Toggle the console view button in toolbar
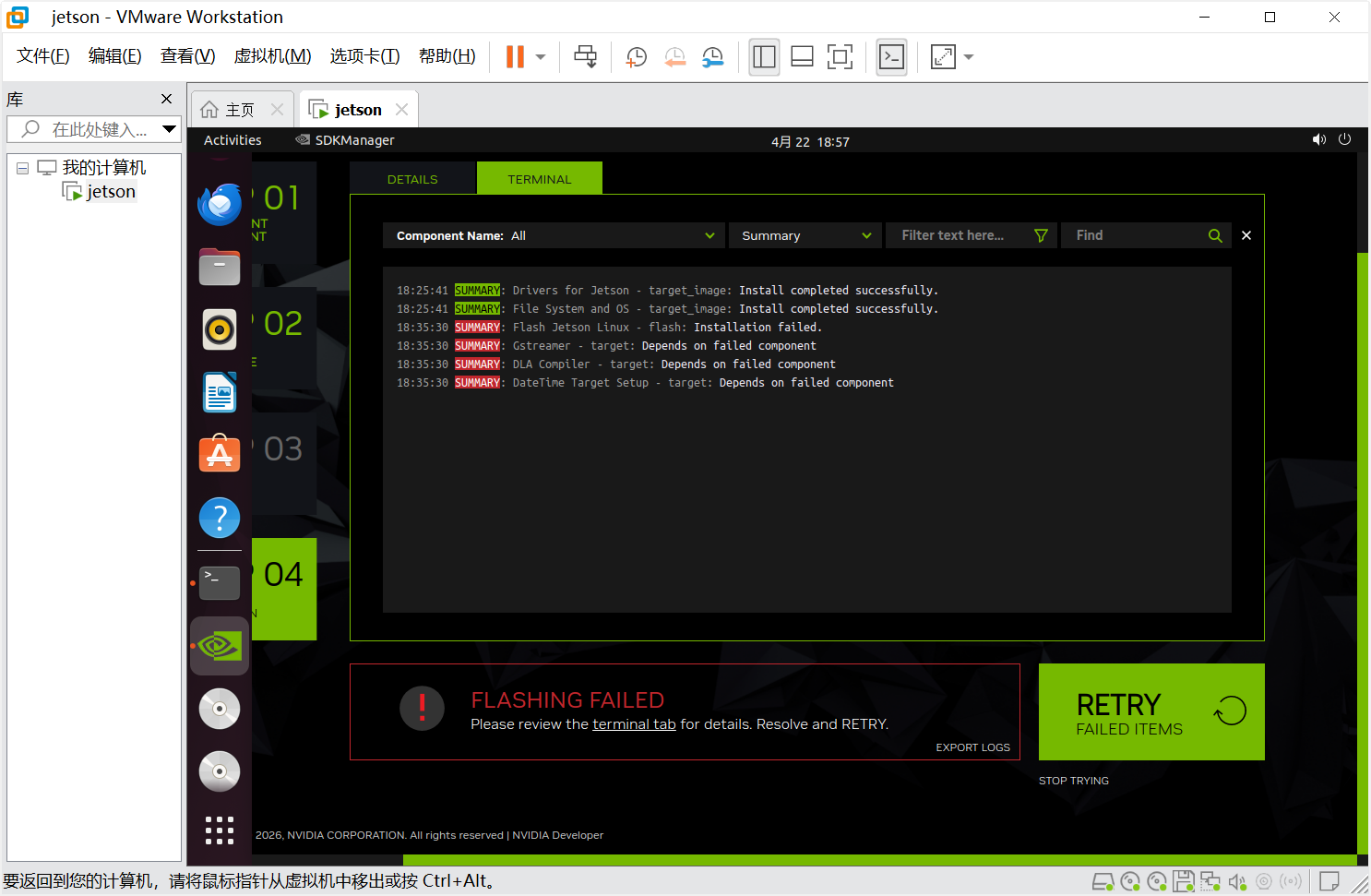Image resolution: width=1371 pixels, height=896 pixels. tap(891, 57)
